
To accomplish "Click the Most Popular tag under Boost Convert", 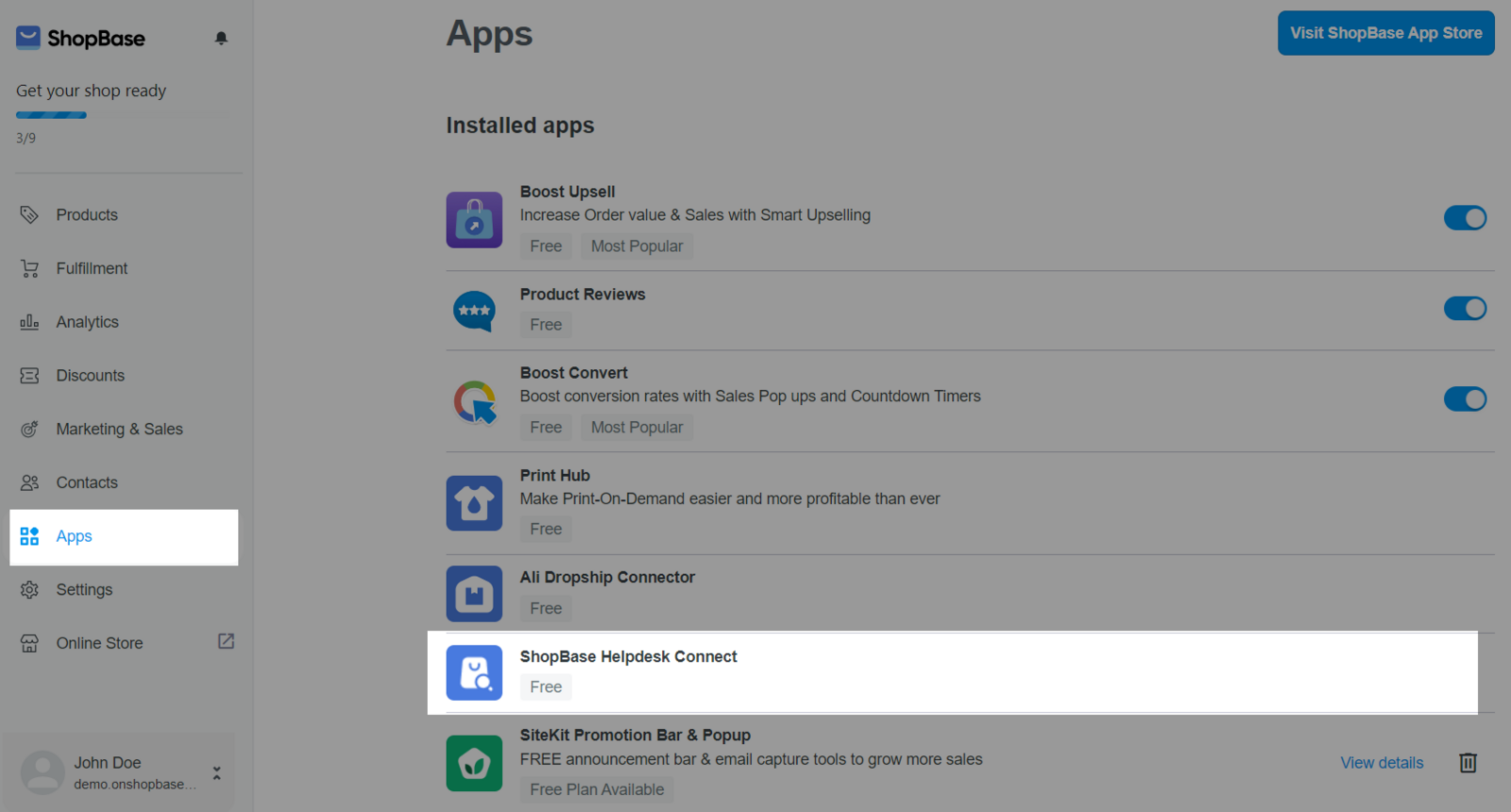I will (637, 428).
